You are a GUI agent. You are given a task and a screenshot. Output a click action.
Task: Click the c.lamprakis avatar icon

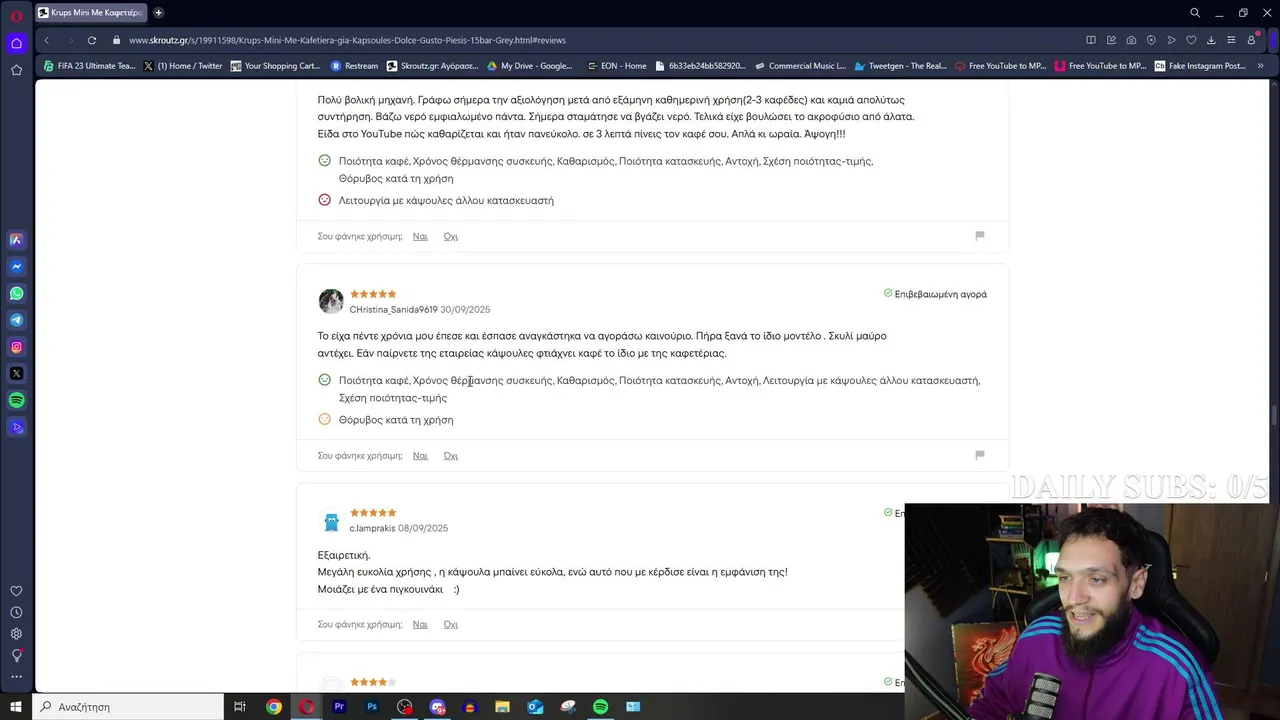tap(331, 520)
